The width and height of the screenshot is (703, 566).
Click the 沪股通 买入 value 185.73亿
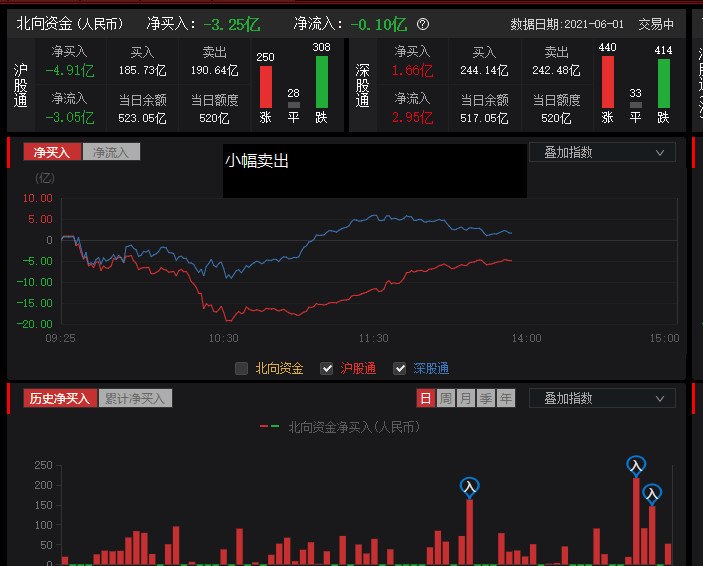click(x=143, y=70)
